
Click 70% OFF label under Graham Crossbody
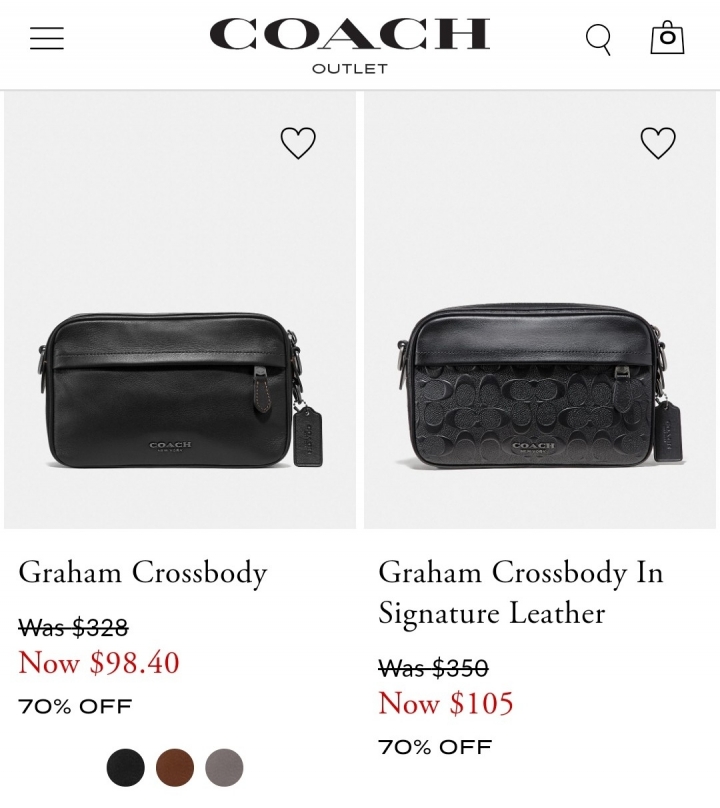coord(75,706)
